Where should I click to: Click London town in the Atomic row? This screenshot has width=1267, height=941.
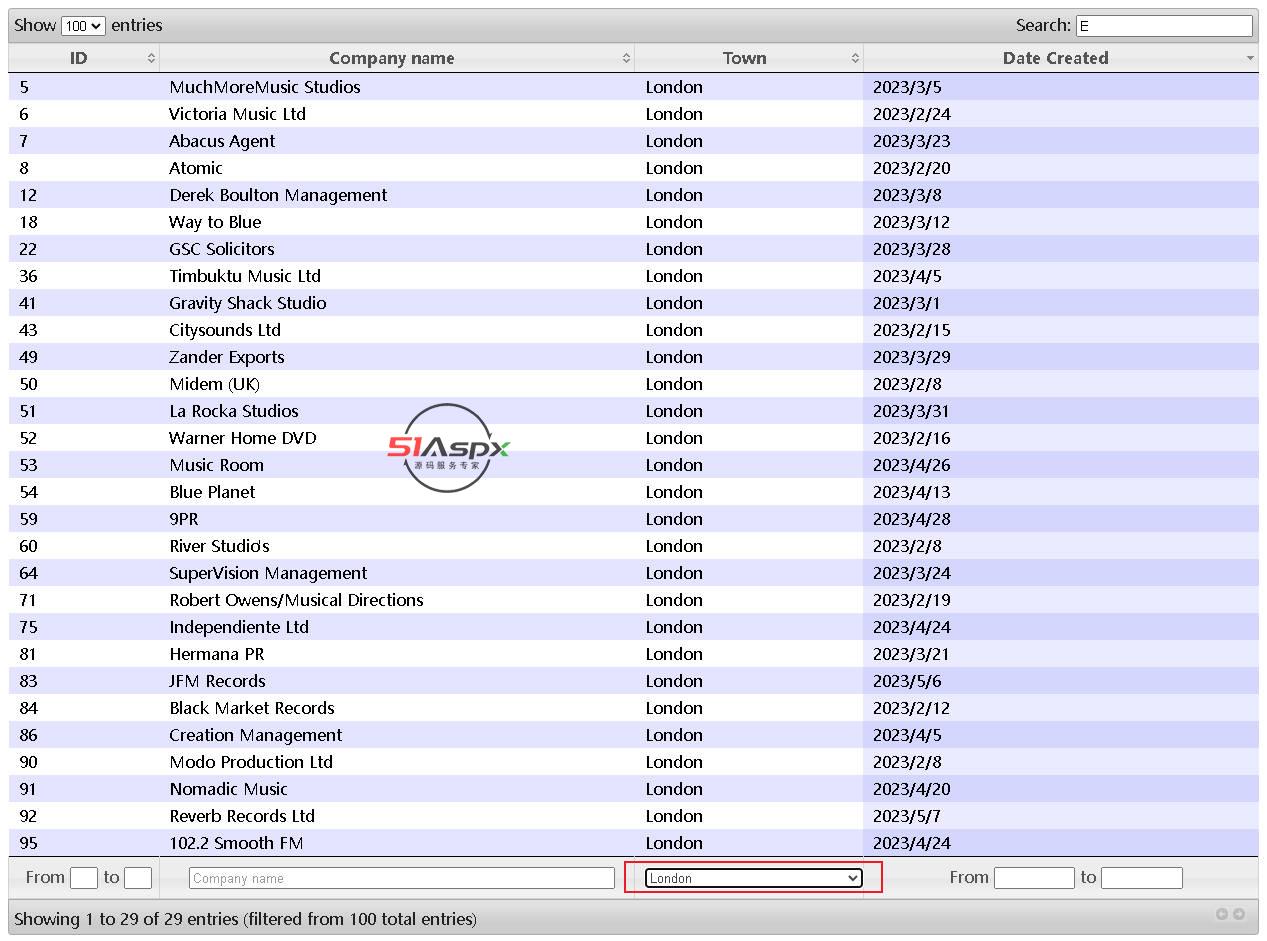pyautogui.click(x=674, y=168)
